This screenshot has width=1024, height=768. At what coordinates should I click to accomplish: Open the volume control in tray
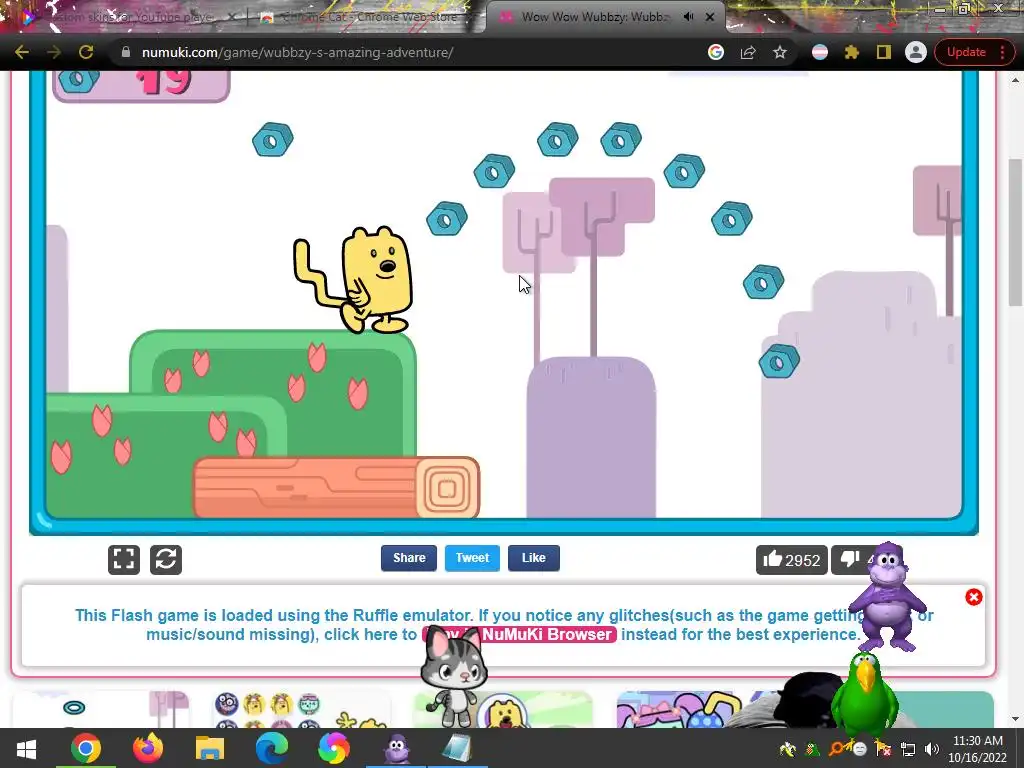coord(932,749)
